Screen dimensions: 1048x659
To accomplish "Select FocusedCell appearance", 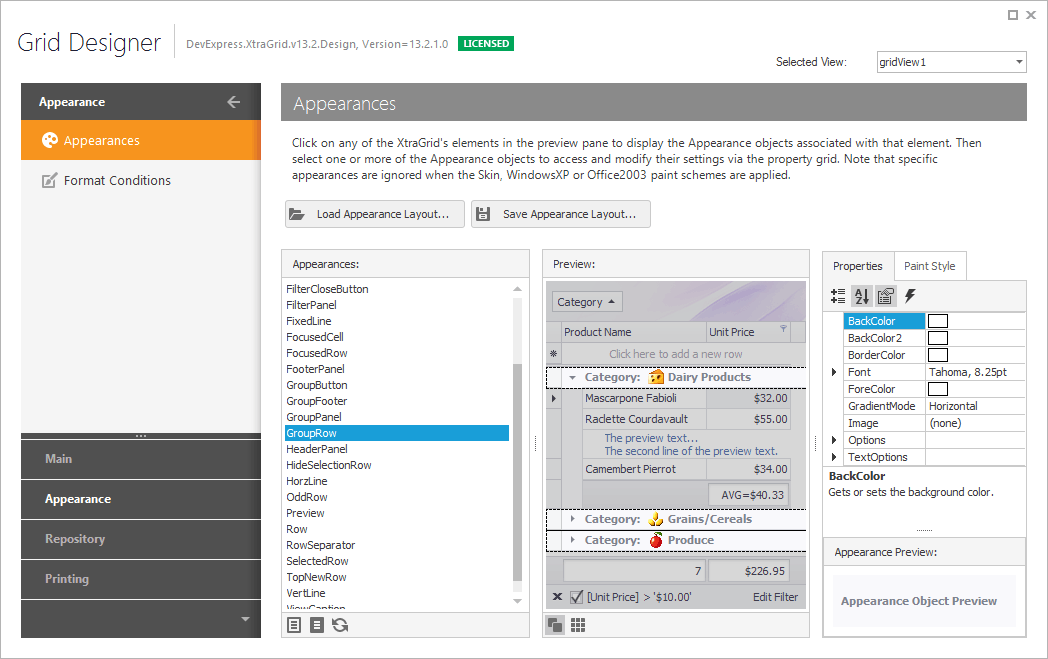I will coord(315,337).
